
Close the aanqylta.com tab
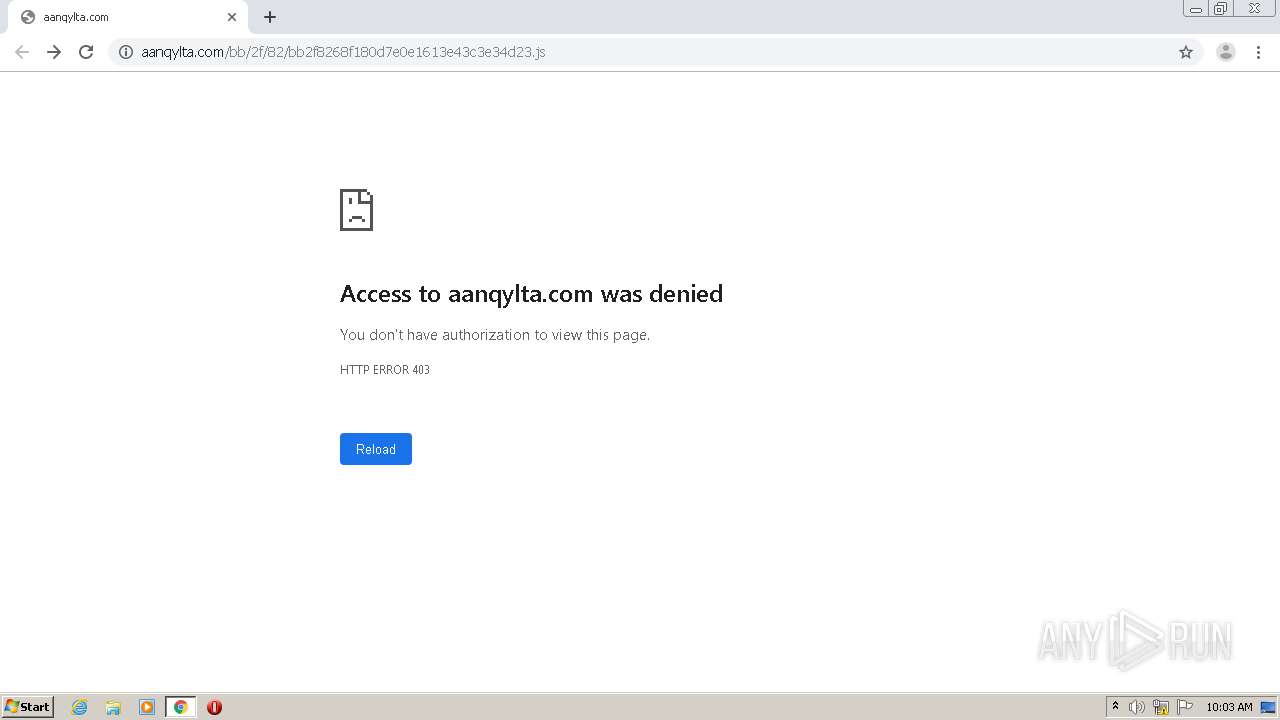tap(232, 17)
